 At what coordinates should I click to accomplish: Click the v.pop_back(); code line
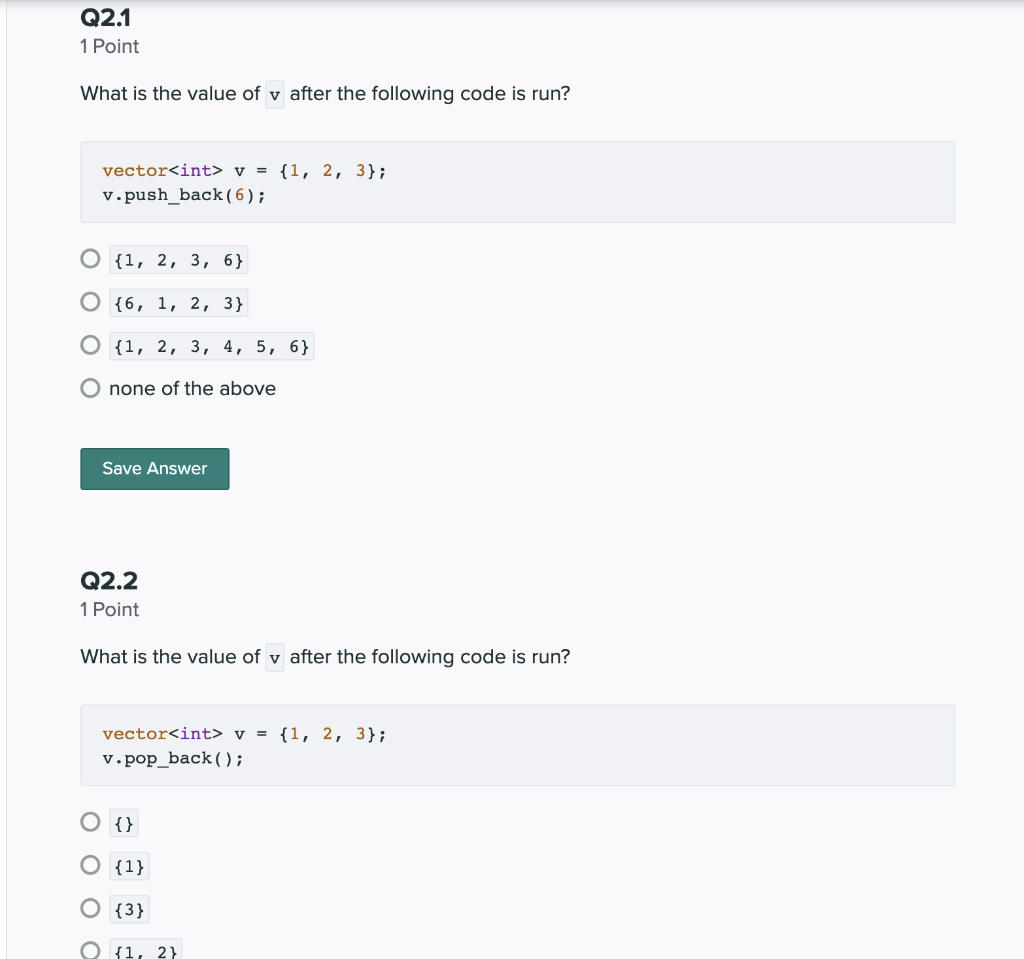(x=173, y=758)
